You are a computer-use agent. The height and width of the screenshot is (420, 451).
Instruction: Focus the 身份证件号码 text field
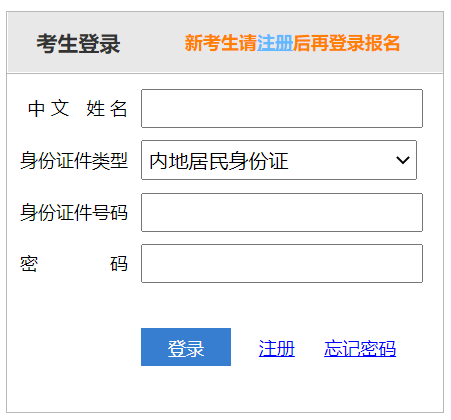[x=282, y=212]
